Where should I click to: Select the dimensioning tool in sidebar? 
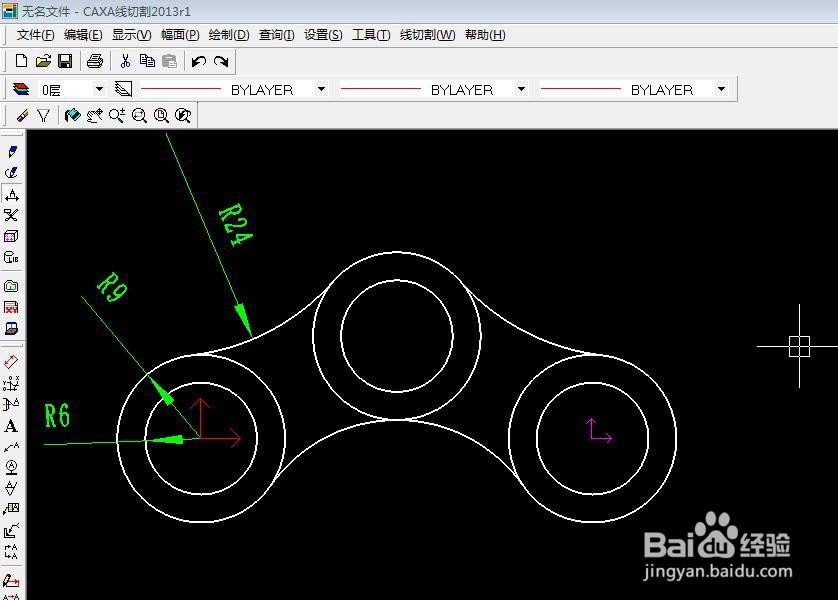[12, 194]
